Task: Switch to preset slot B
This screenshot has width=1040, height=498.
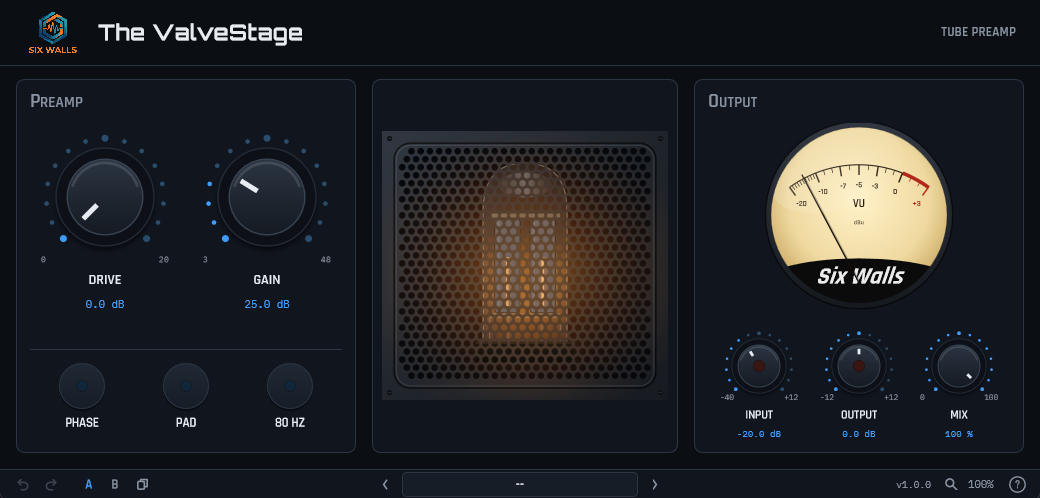Action: [x=115, y=485]
